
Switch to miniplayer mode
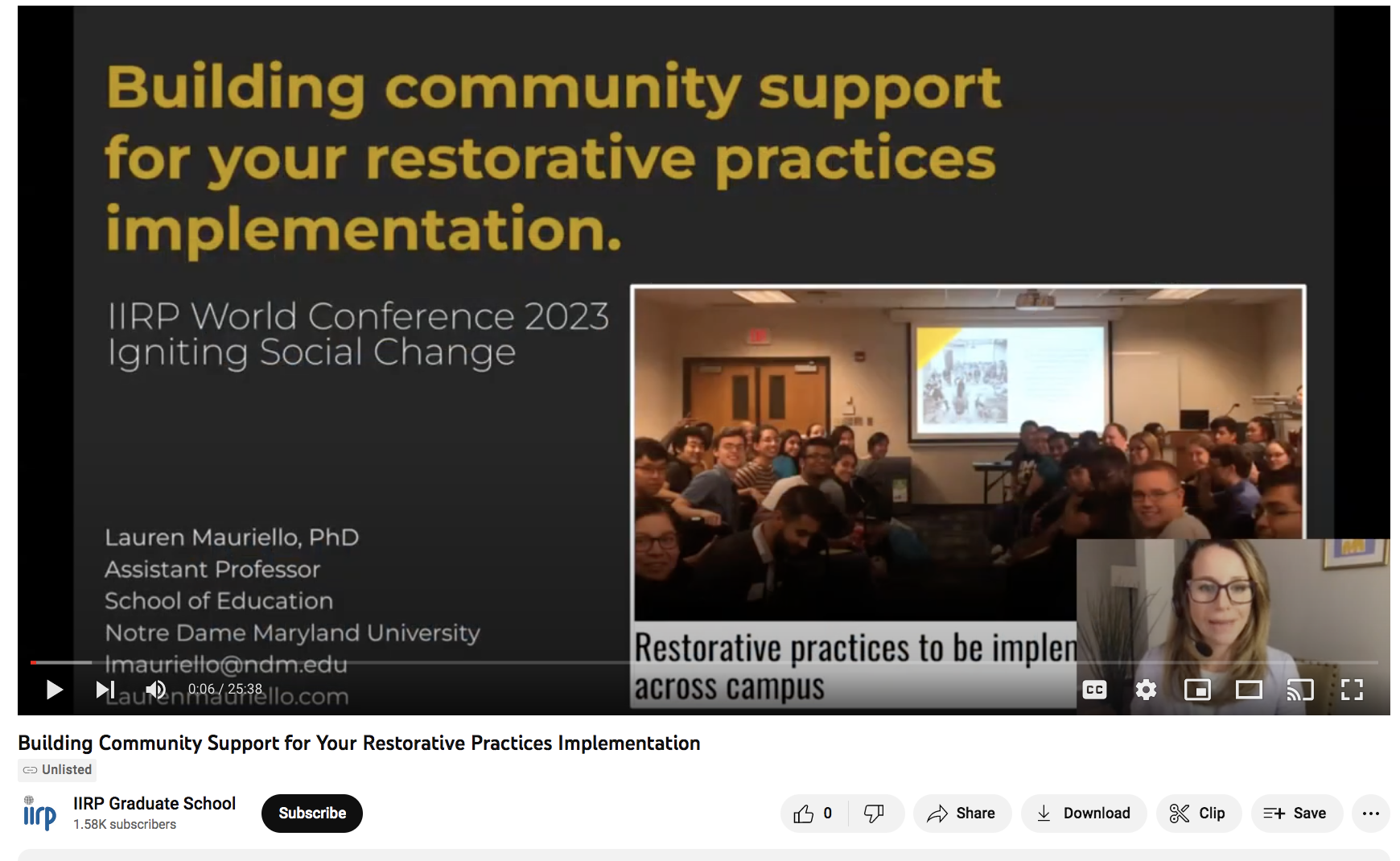tap(1197, 690)
